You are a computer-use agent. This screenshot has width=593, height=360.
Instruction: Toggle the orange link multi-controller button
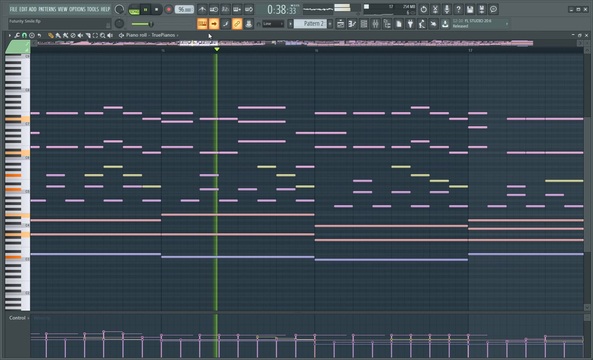(x=237, y=24)
